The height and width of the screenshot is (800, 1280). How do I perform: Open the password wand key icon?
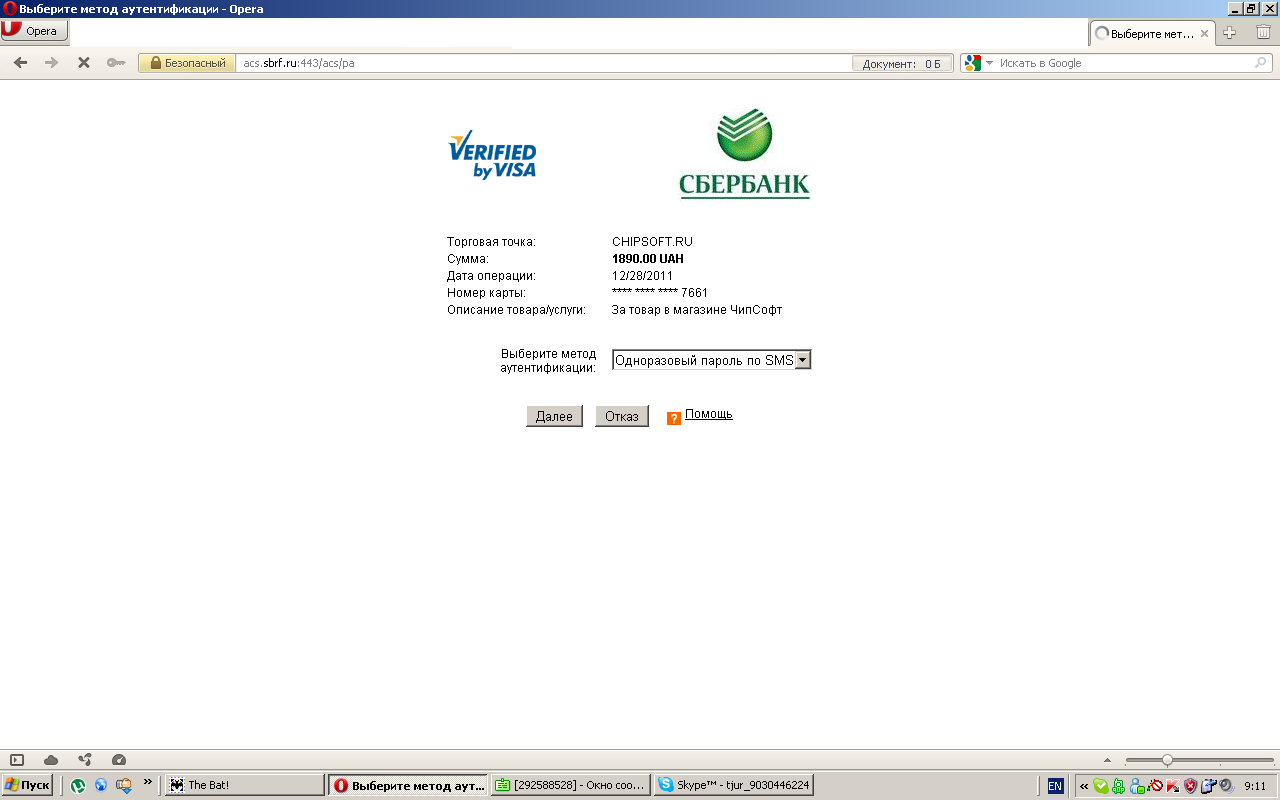click(116, 63)
